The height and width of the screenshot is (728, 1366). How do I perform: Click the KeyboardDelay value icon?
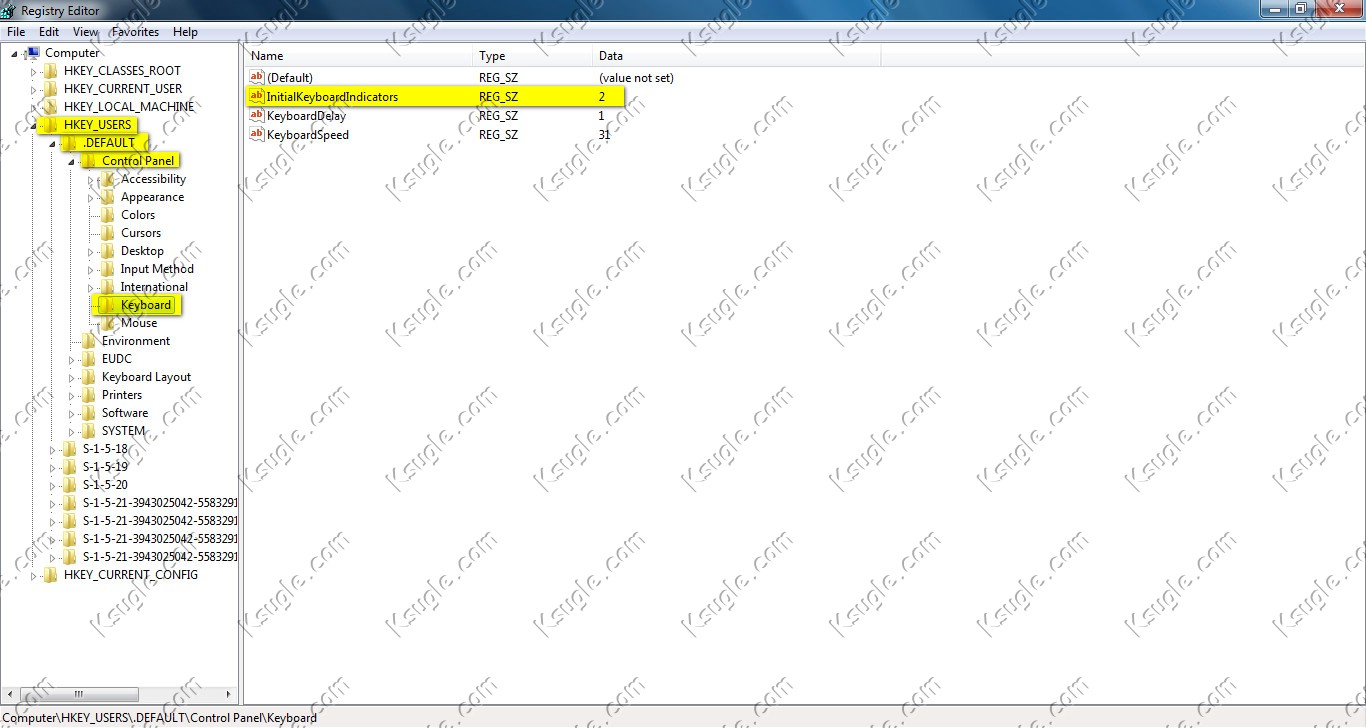click(257, 115)
